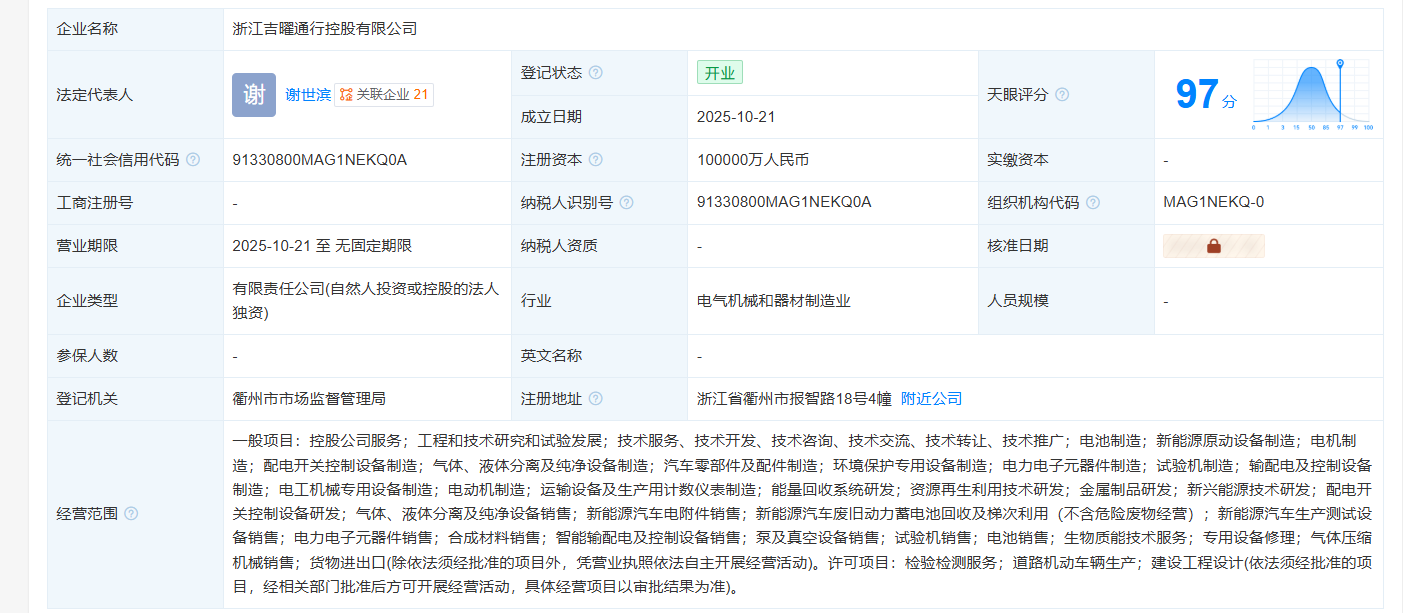Open the info icon beside 注册地址

(596, 399)
